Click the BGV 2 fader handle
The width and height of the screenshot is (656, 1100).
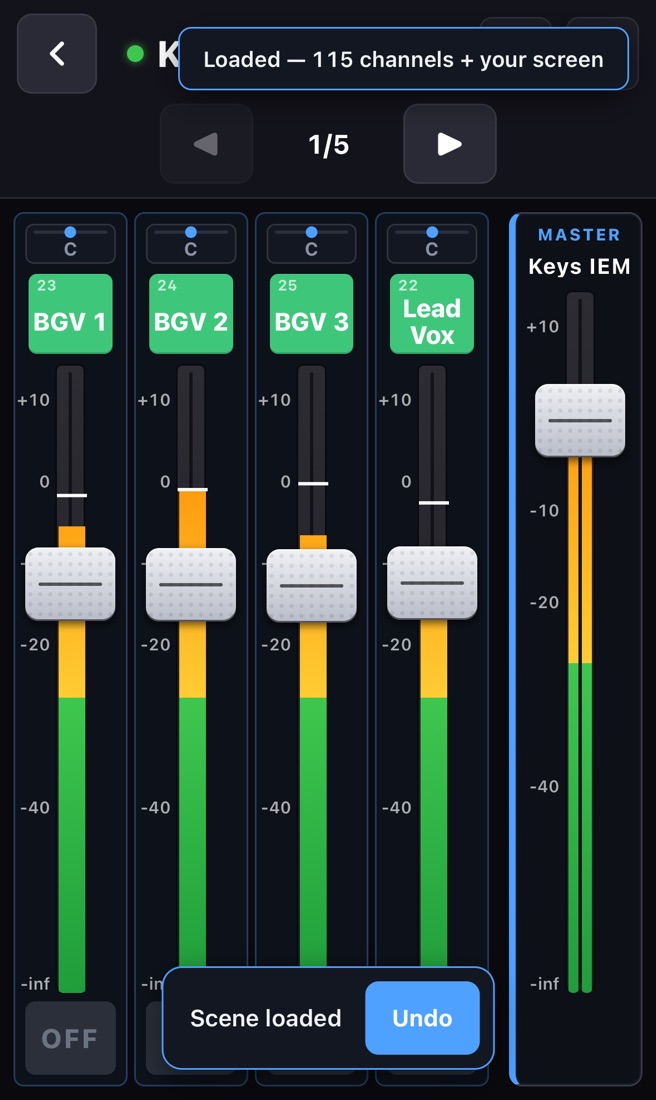(191, 584)
